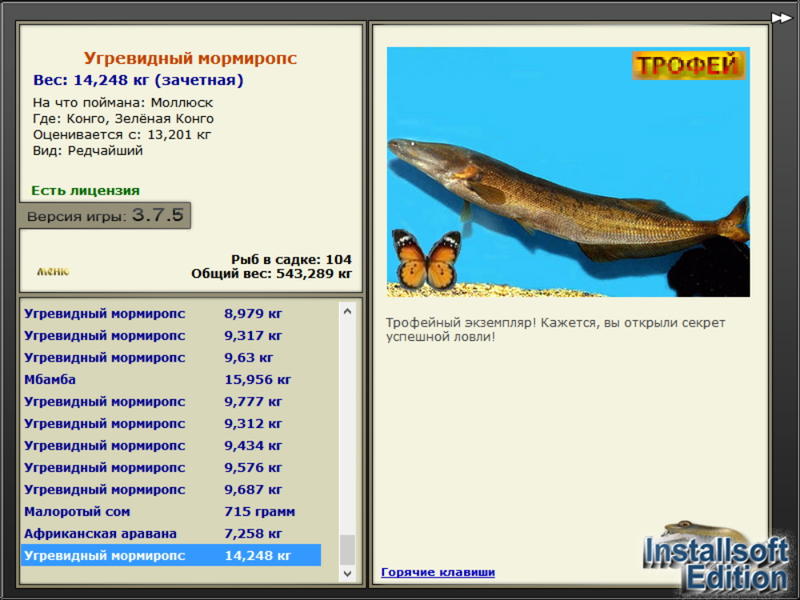The height and width of the screenshot is (600, 800).
Task: Select the Малоротый сом 715 грамм row
Action: coord(171,511)
